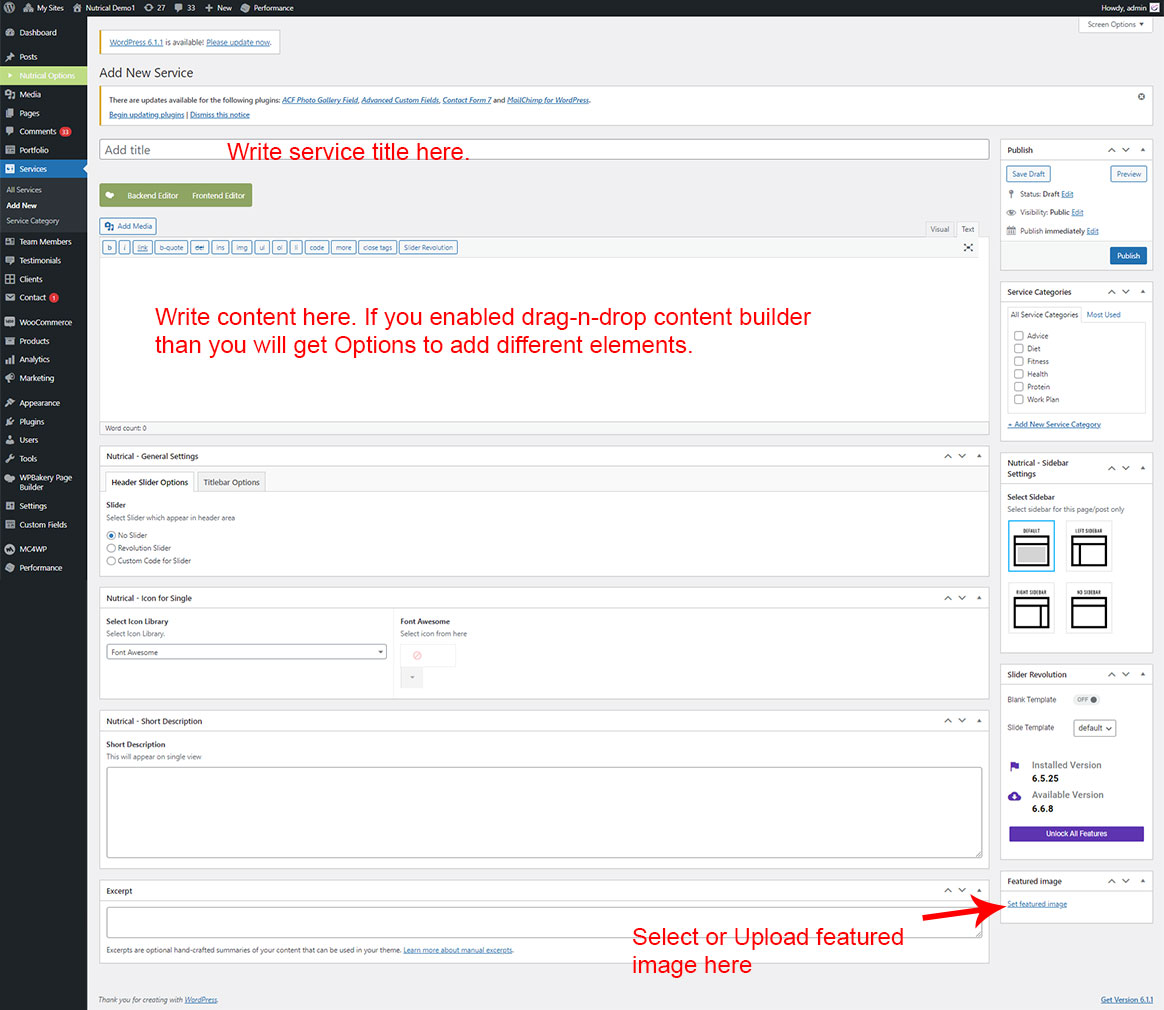This screenshot has width=1164, height=1010.
Task: Toggle the Blank Template switch
Action: [x=1086, y=700]
